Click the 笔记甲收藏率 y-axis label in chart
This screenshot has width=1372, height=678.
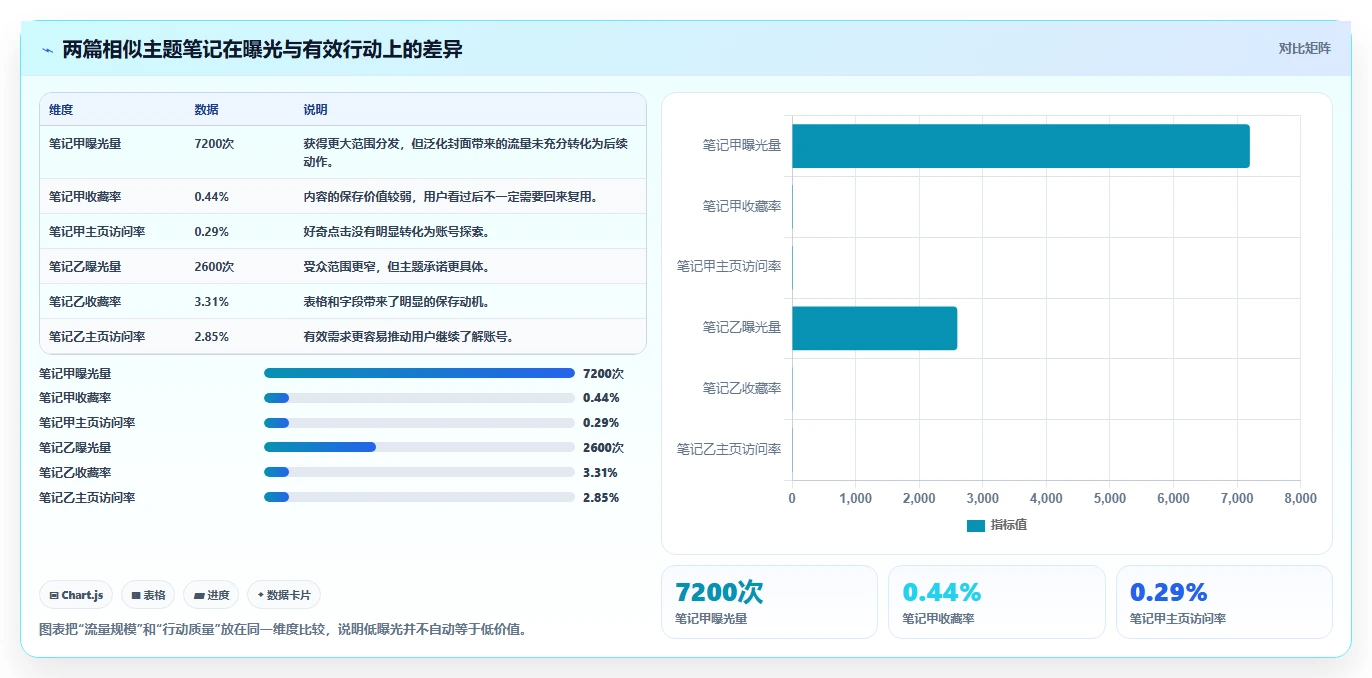(741, 206)
